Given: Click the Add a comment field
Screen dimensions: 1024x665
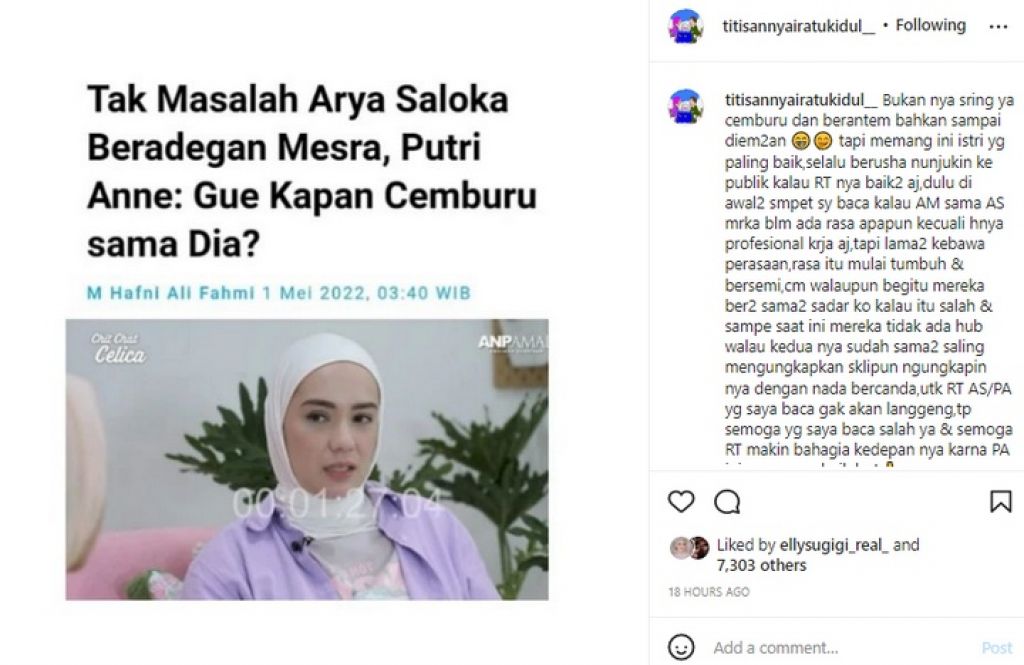Looking at the screenshot, I should click(842, 647).
